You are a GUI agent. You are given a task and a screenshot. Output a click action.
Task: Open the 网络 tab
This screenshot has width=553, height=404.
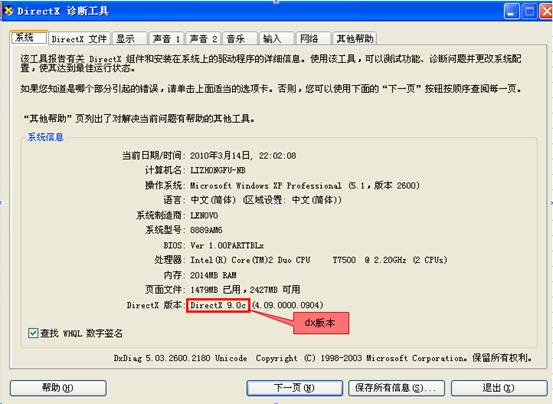(314, 38)
